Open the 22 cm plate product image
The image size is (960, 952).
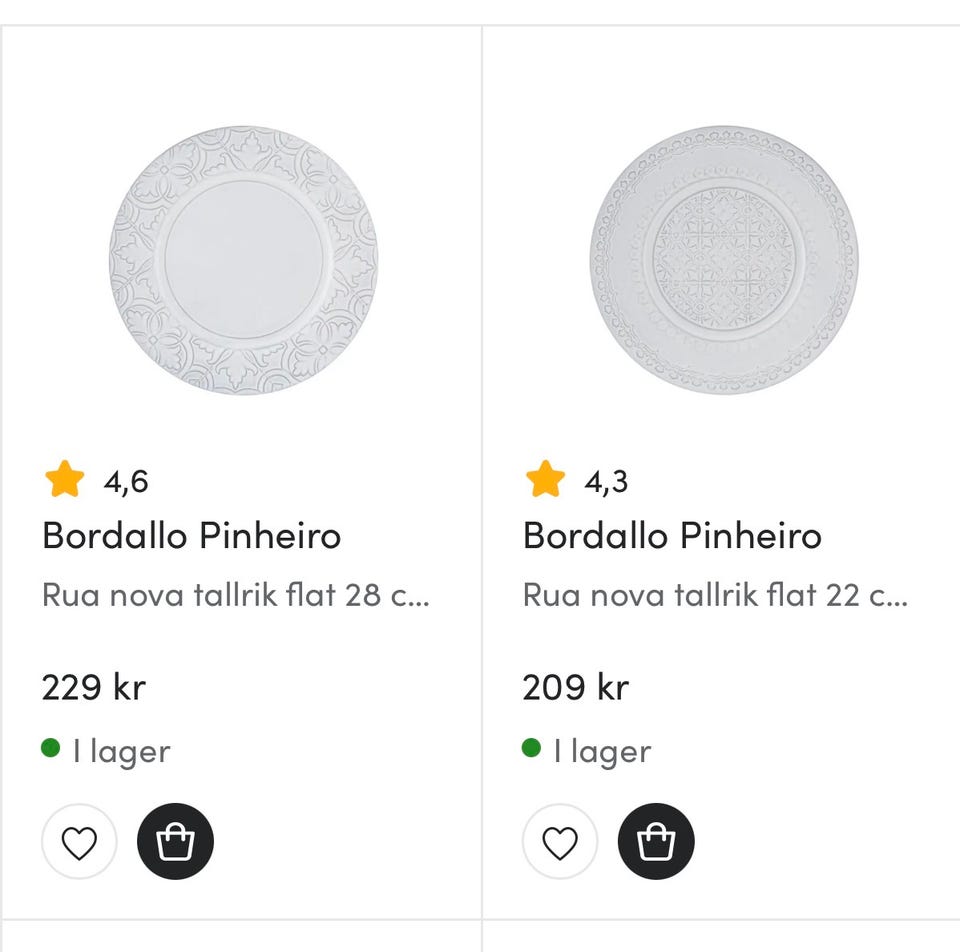[x=723, y=260]
